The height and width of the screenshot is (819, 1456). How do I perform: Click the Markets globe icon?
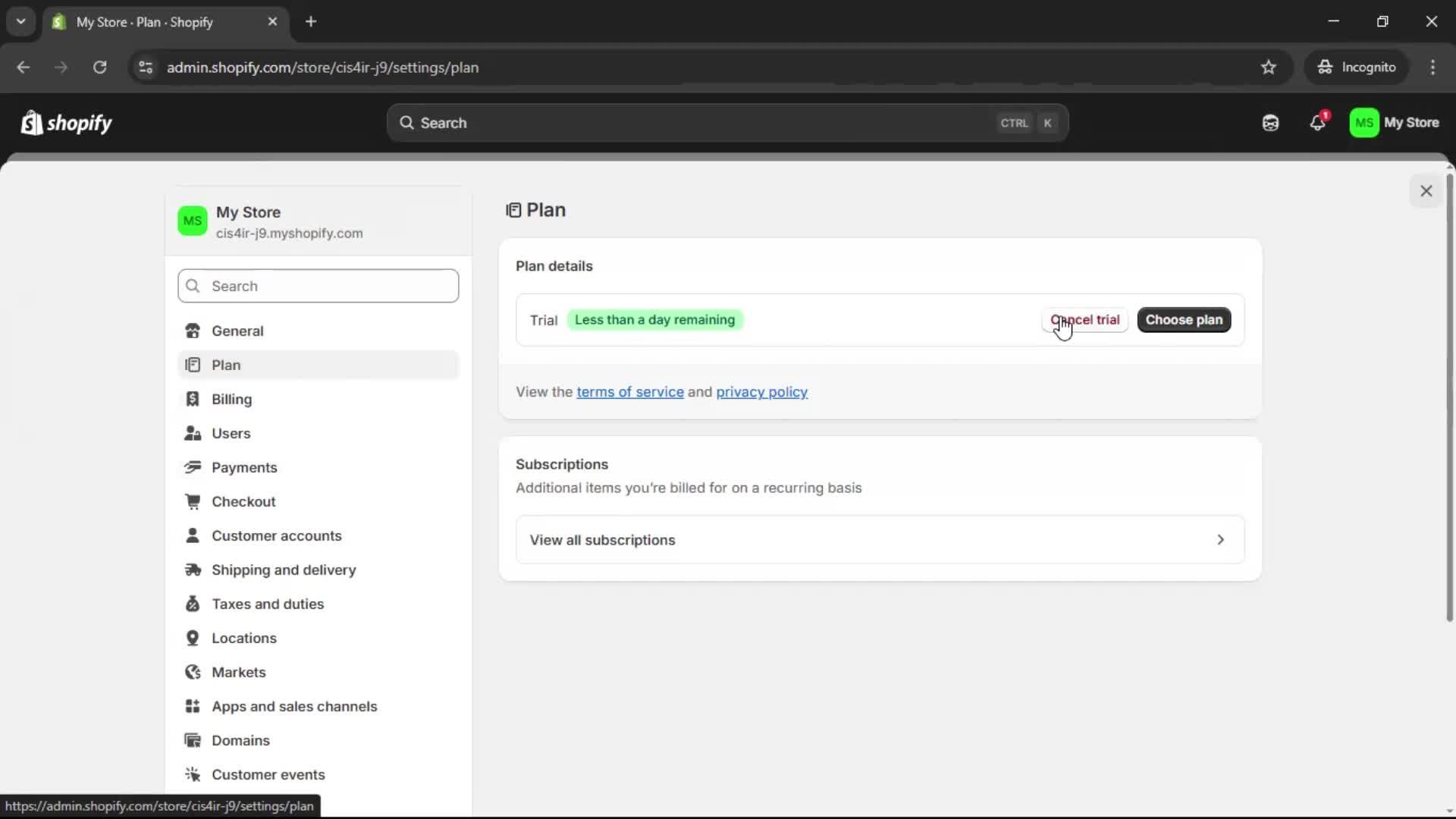(193, 673)
